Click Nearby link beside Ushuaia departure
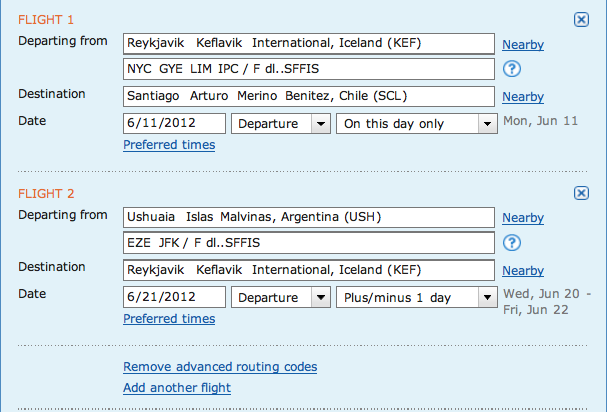Viewport: 611px width, 412px height. coord(523,217)
